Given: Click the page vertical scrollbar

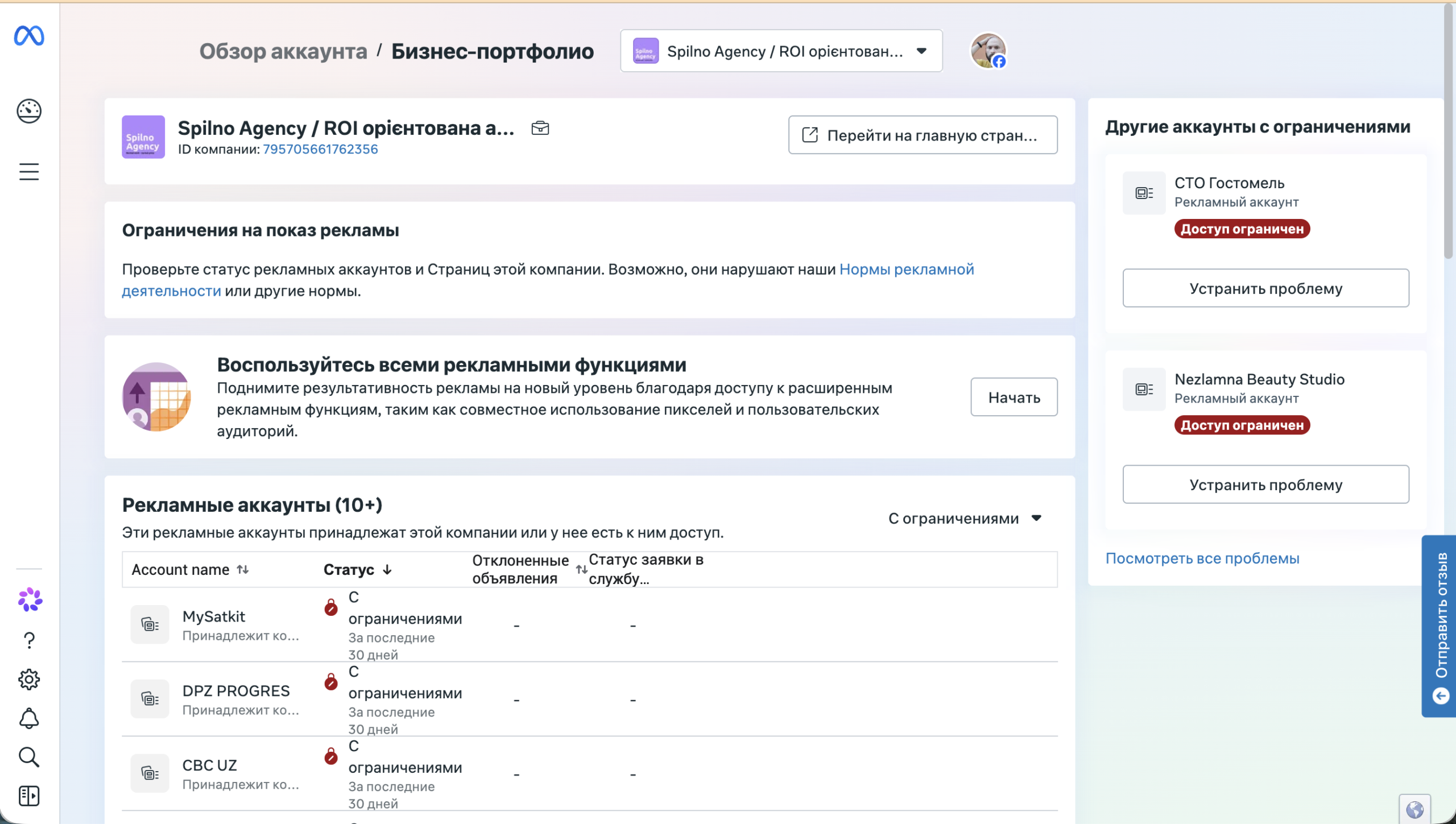Looking at the screenshot, I should point(1450,131).
